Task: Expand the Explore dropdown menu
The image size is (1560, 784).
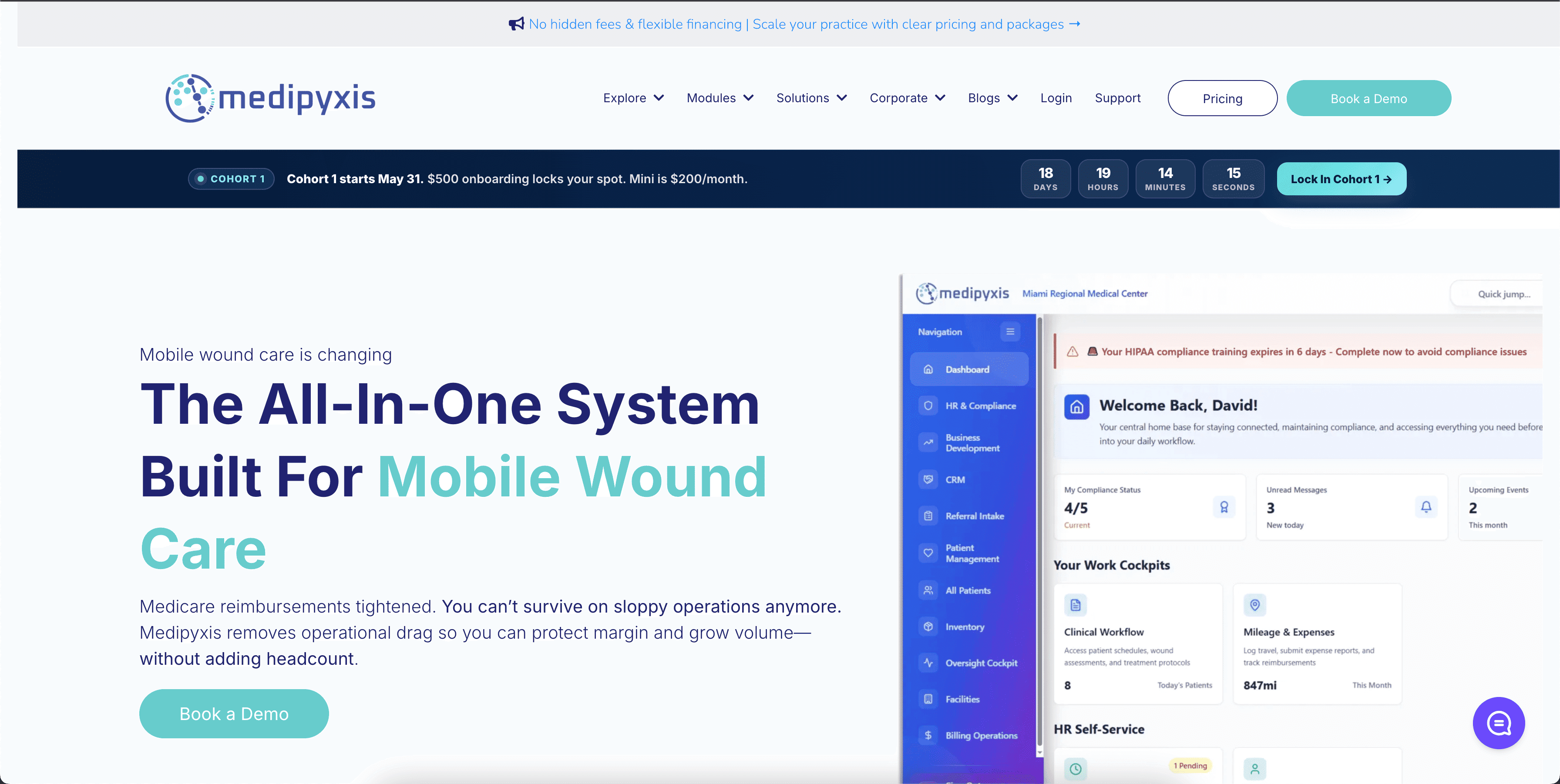Action: (x=633, y=98)
